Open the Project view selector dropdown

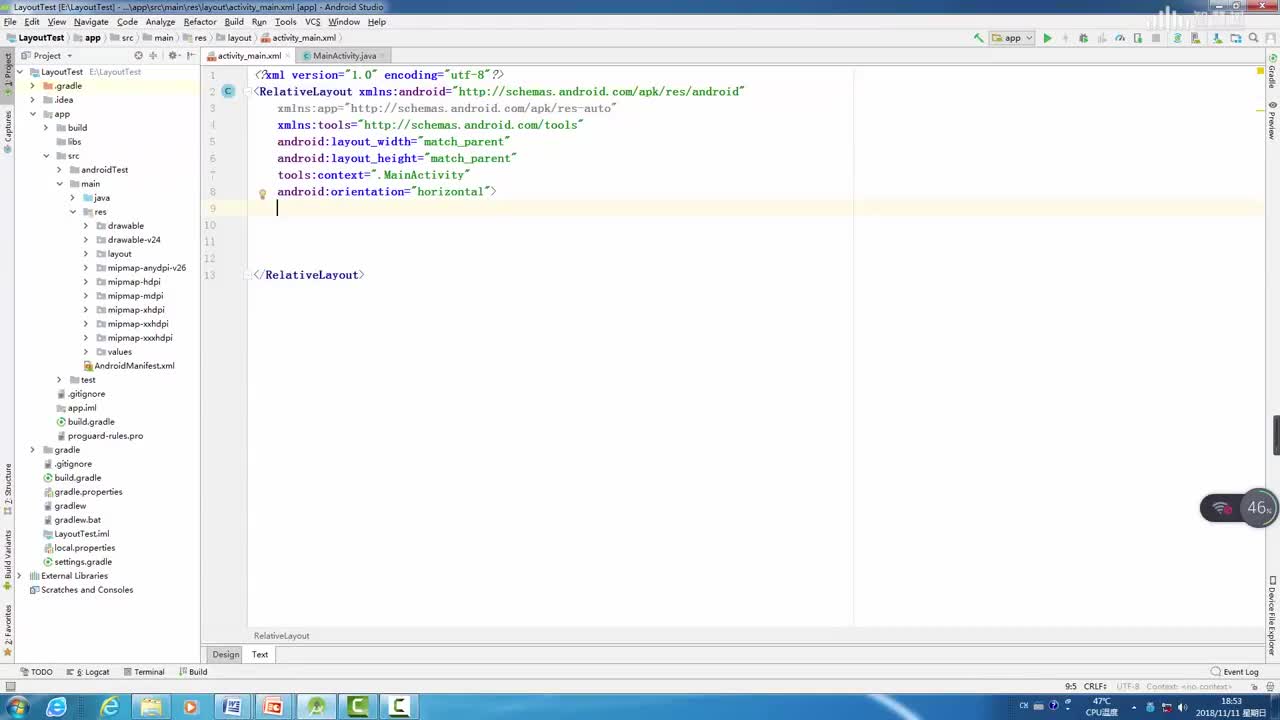[x=46, y=55]
